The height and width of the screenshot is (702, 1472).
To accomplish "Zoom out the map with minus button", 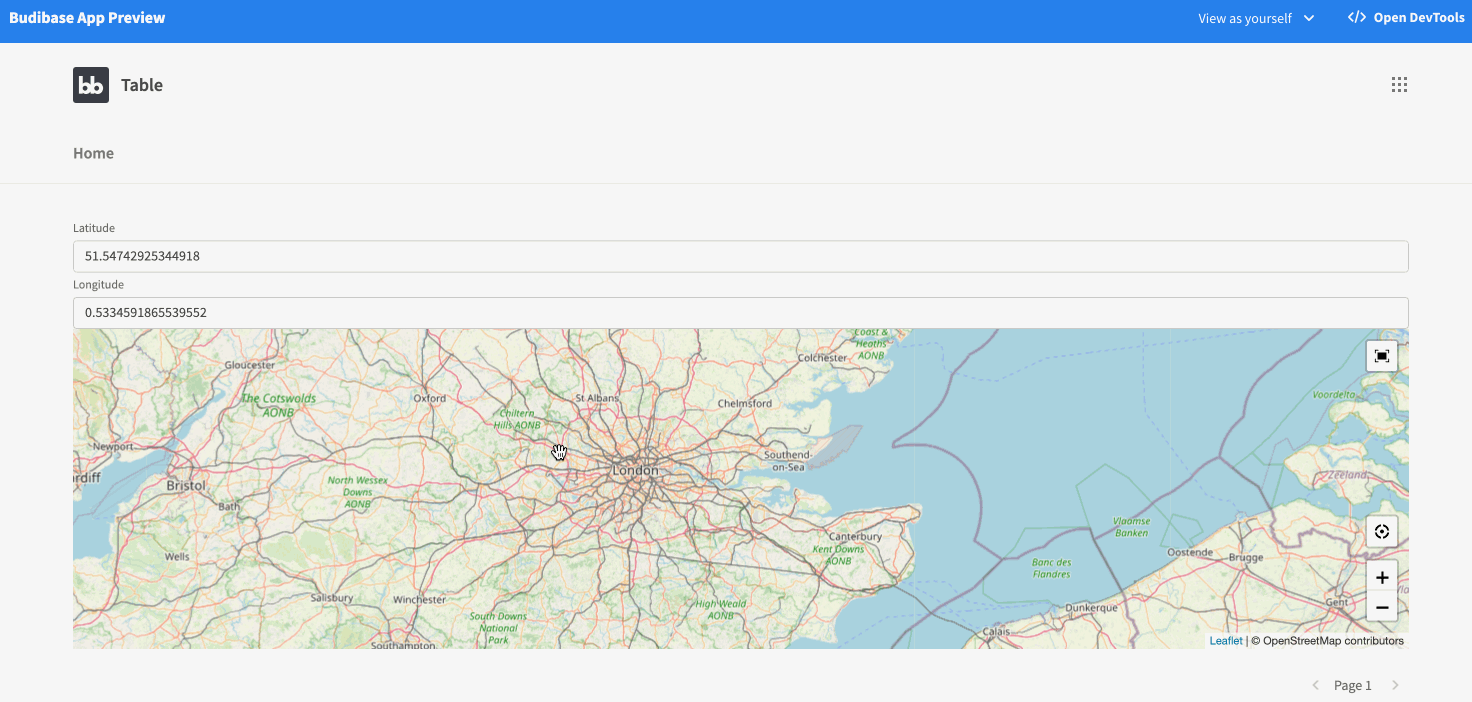I will 1382,607.
